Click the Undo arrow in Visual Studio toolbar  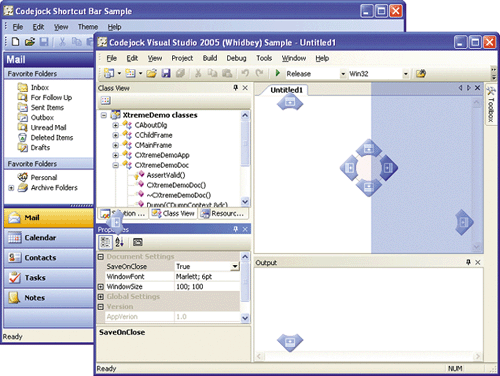[245, 73]
